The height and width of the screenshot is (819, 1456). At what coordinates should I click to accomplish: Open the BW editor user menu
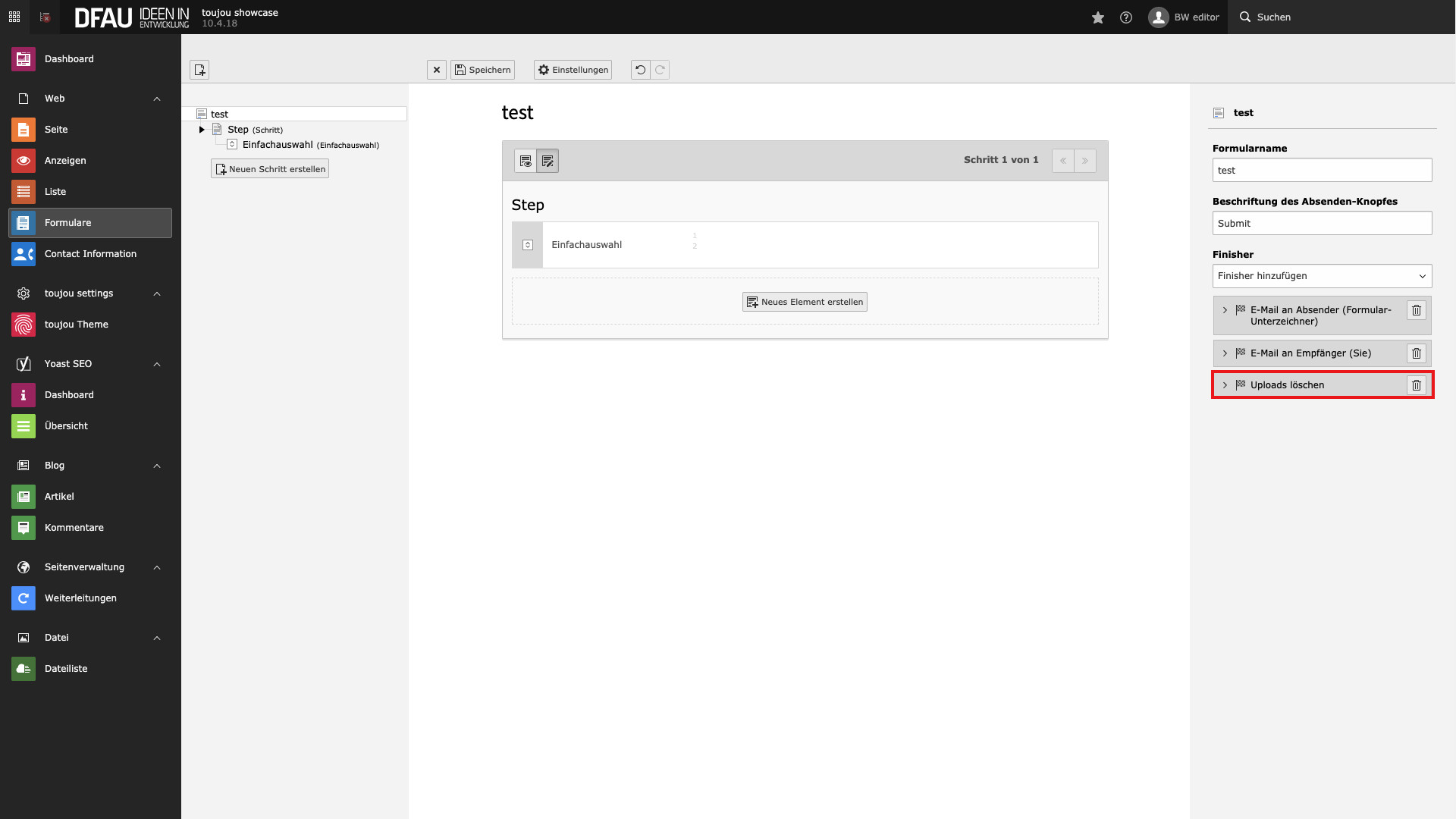[x=1185, y=17]
